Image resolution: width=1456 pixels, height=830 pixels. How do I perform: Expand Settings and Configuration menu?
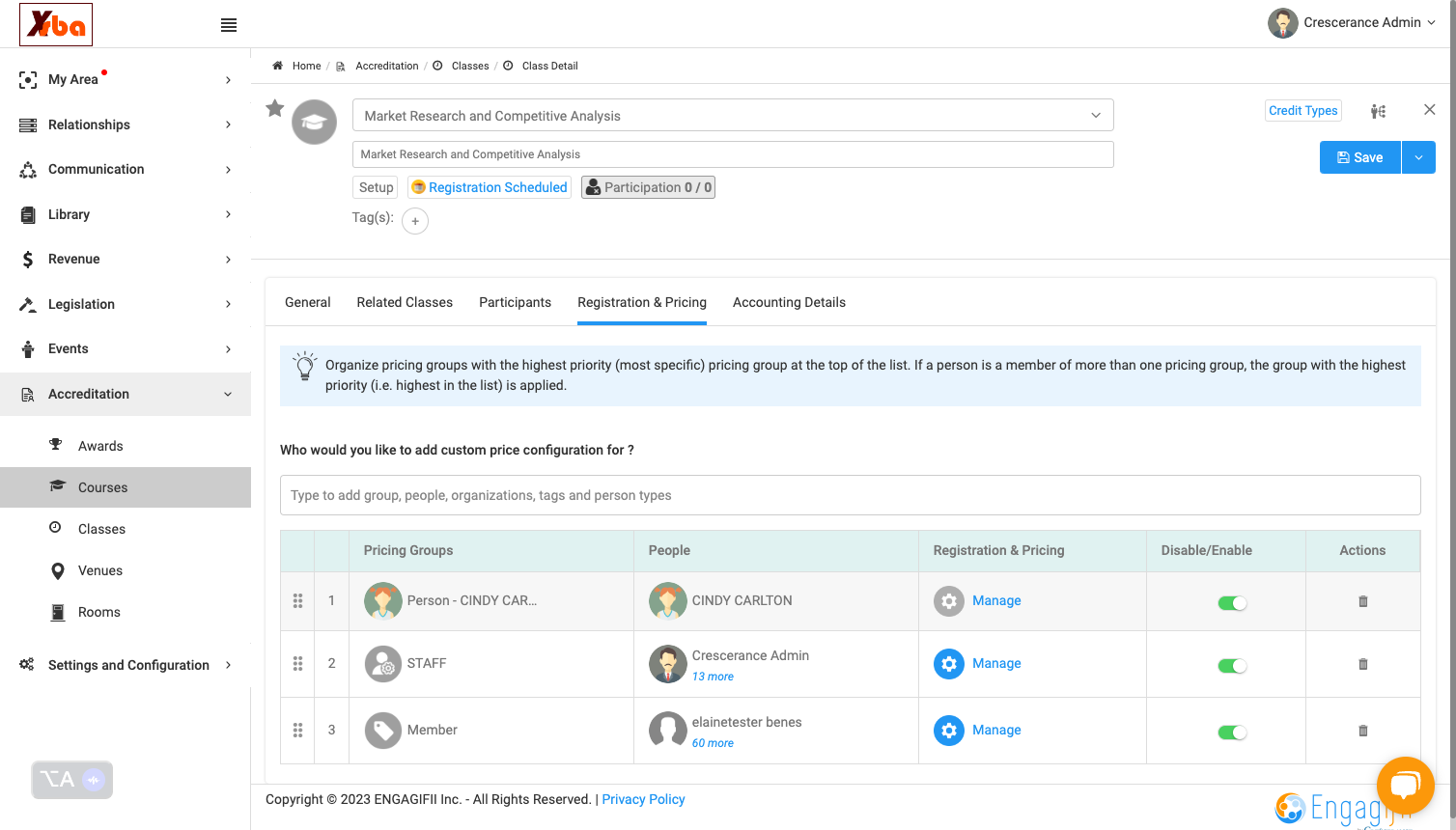pos(126,665)
